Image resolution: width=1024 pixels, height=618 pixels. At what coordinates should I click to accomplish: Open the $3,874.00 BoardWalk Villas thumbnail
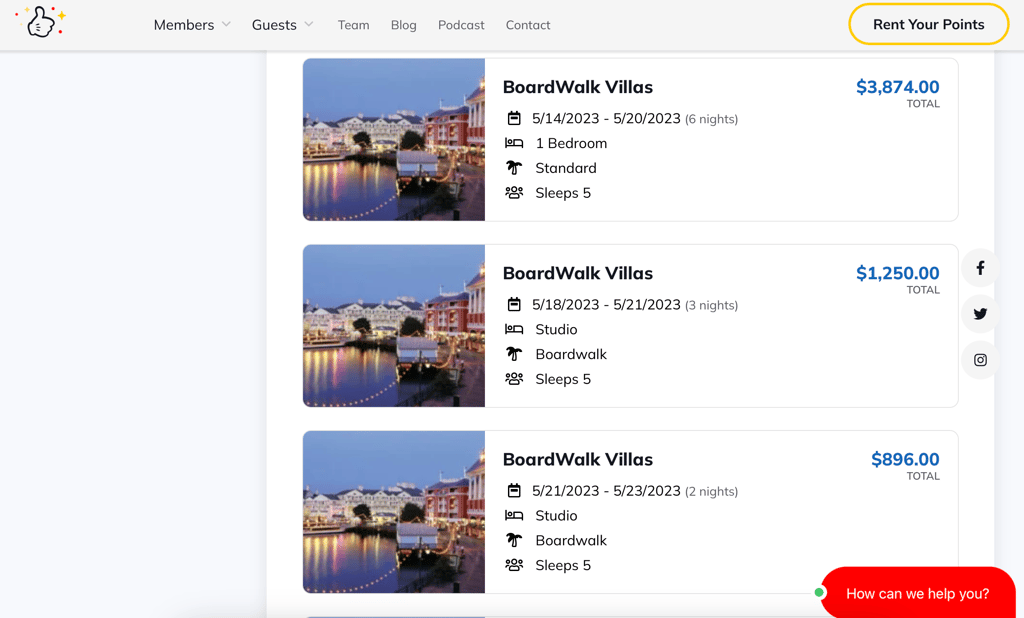(x=394, y=139)
